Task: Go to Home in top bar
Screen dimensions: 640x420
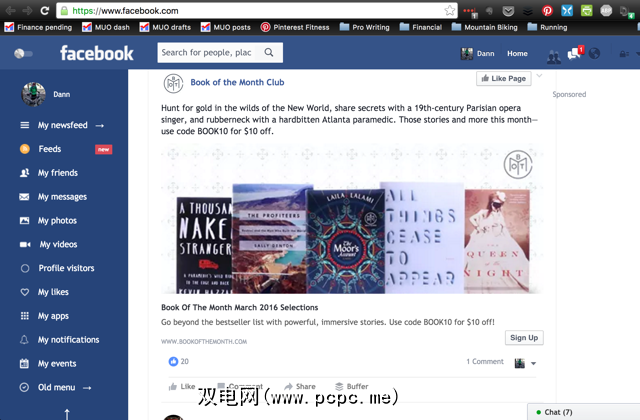Action: click(517, 53)
